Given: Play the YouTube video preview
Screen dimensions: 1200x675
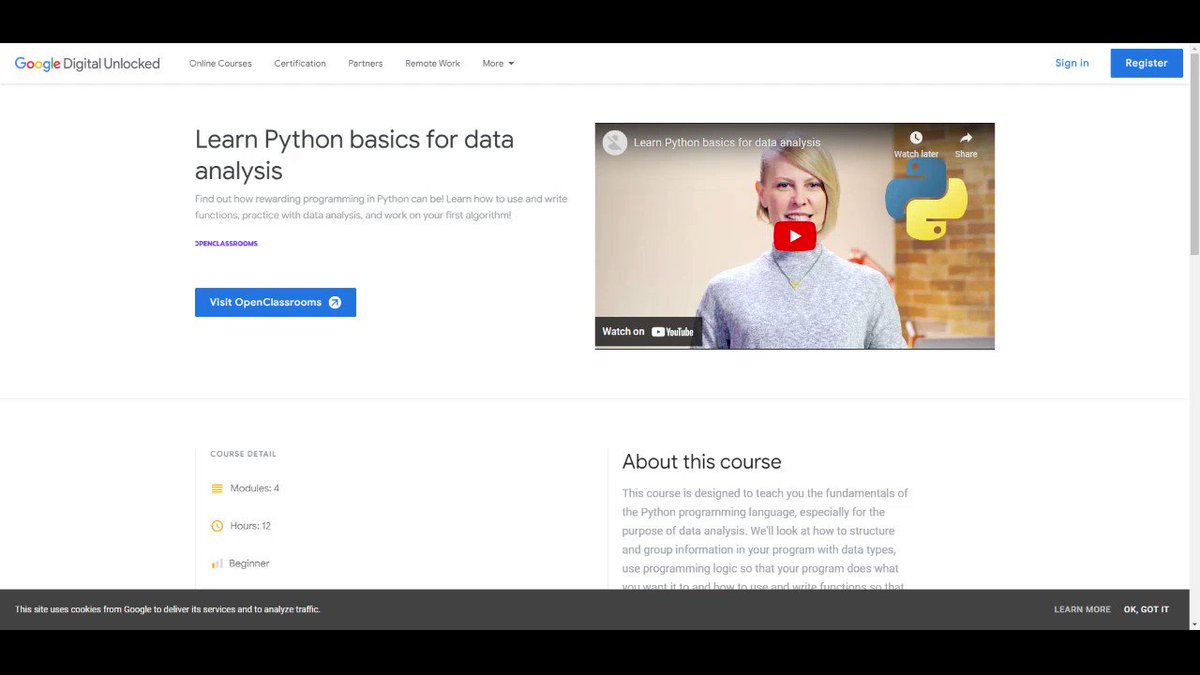Looking at the screenshot, I should coord(795,236).
